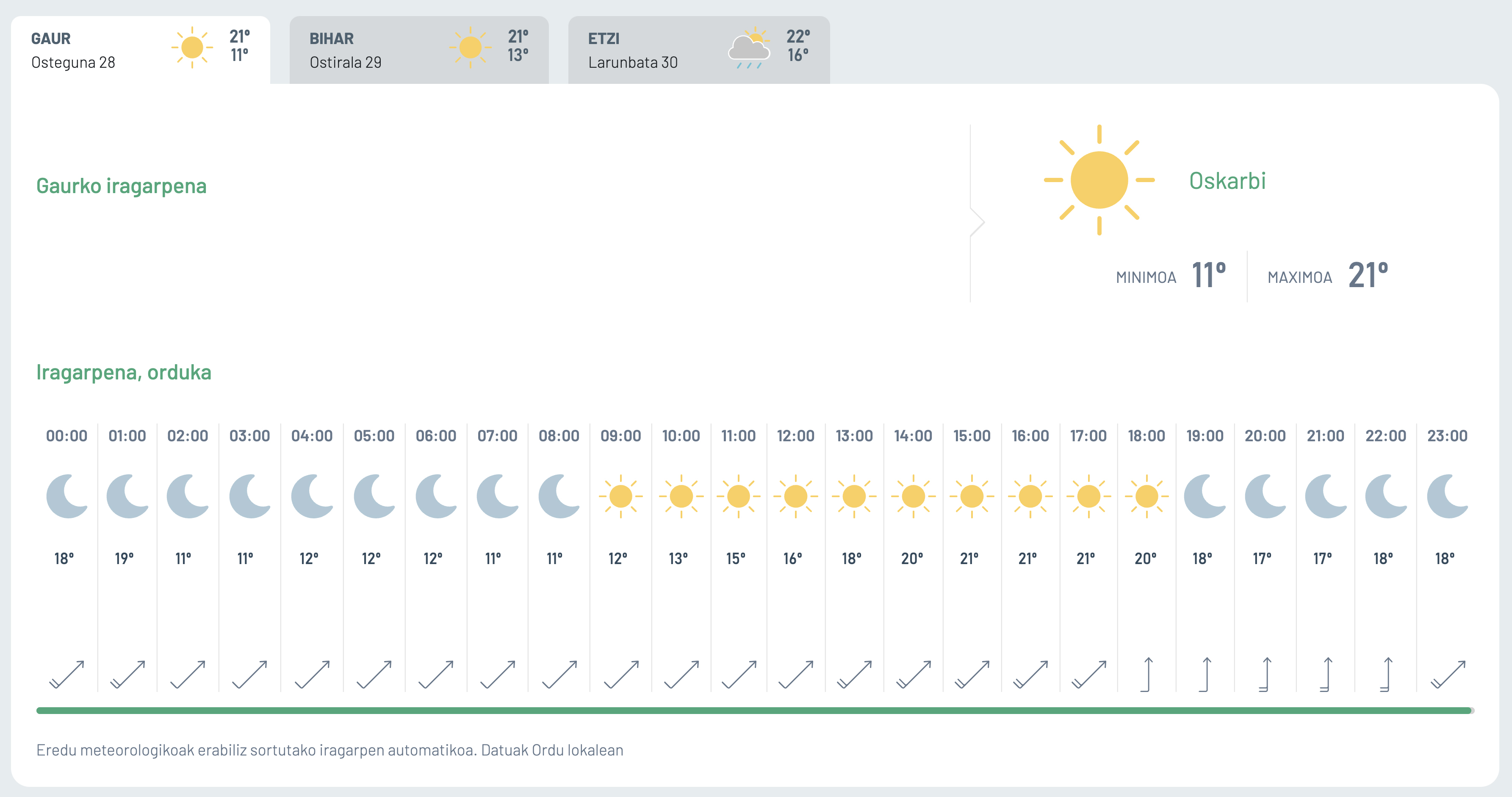Click the 22:00 hour label
The width and height of the screenshot is (1512, 797).
click(x=1386, y=436)
